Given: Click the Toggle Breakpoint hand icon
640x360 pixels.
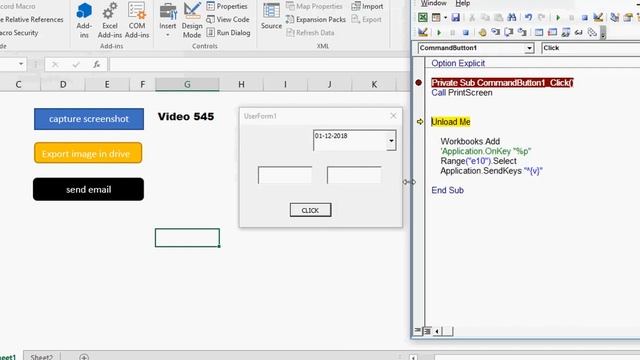Looking at the screenshot, I should (482, 32).
